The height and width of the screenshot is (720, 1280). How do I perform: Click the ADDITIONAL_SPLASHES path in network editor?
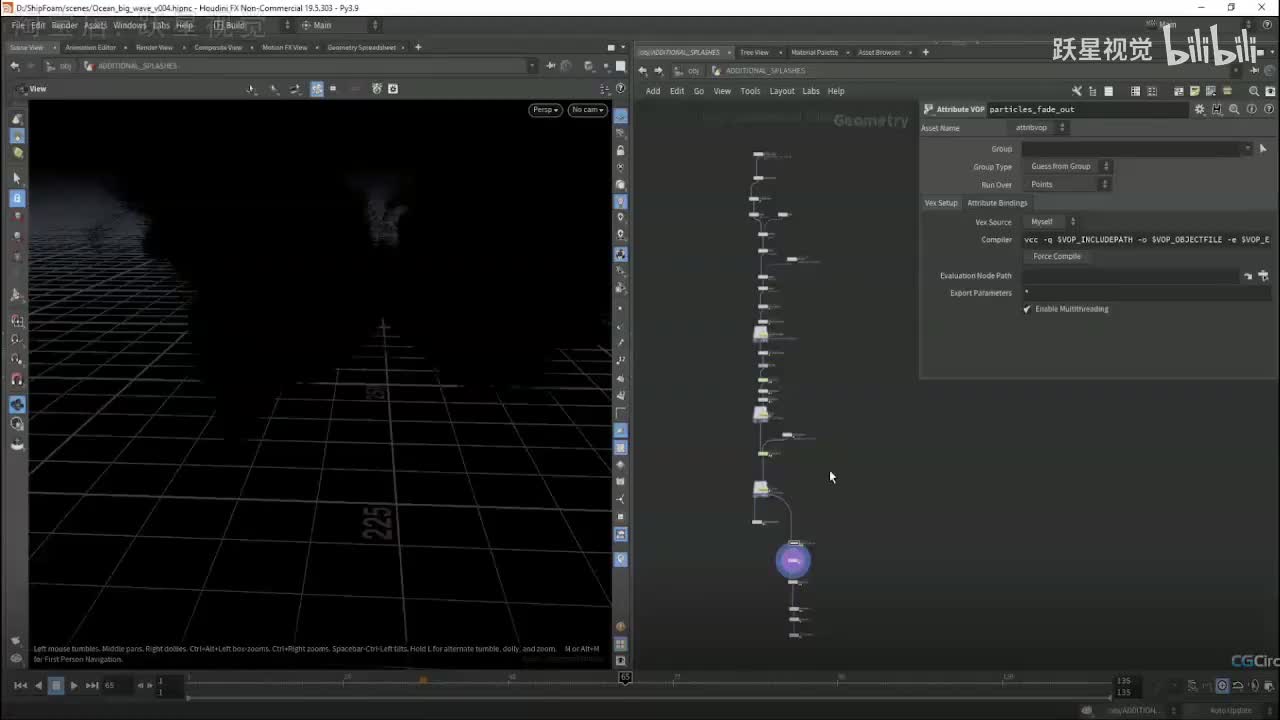(x=765, y=71)
